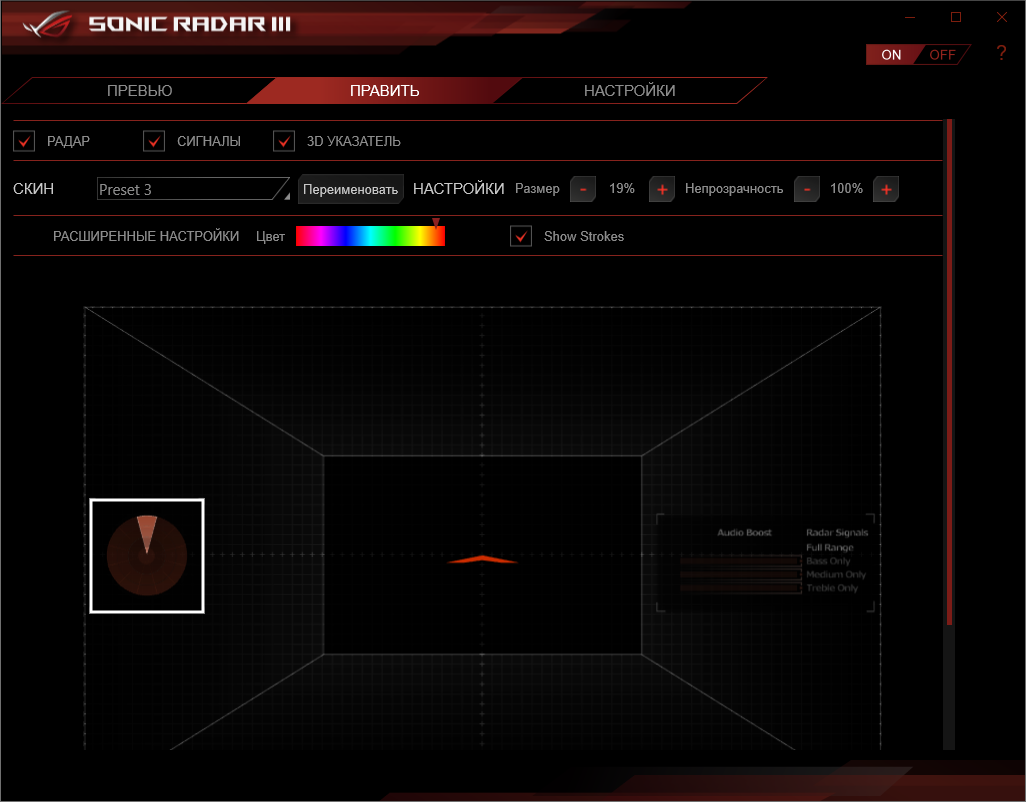Select the Audio Boost signals panel in preview
This screenshot has width=1026, height=802.
[x=766, y=563]
